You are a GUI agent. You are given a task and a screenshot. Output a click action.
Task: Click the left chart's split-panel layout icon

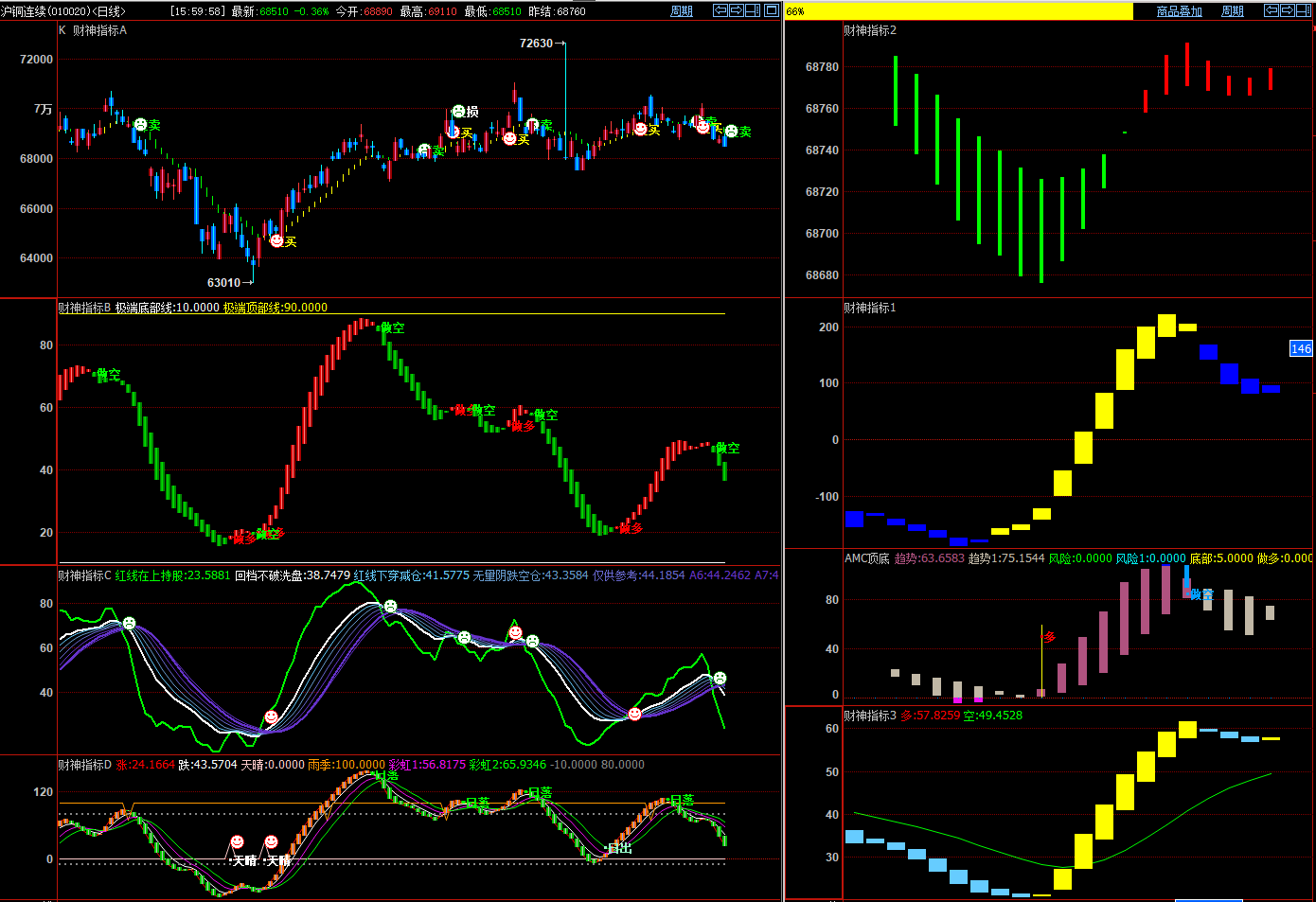(x=753, y=10)
